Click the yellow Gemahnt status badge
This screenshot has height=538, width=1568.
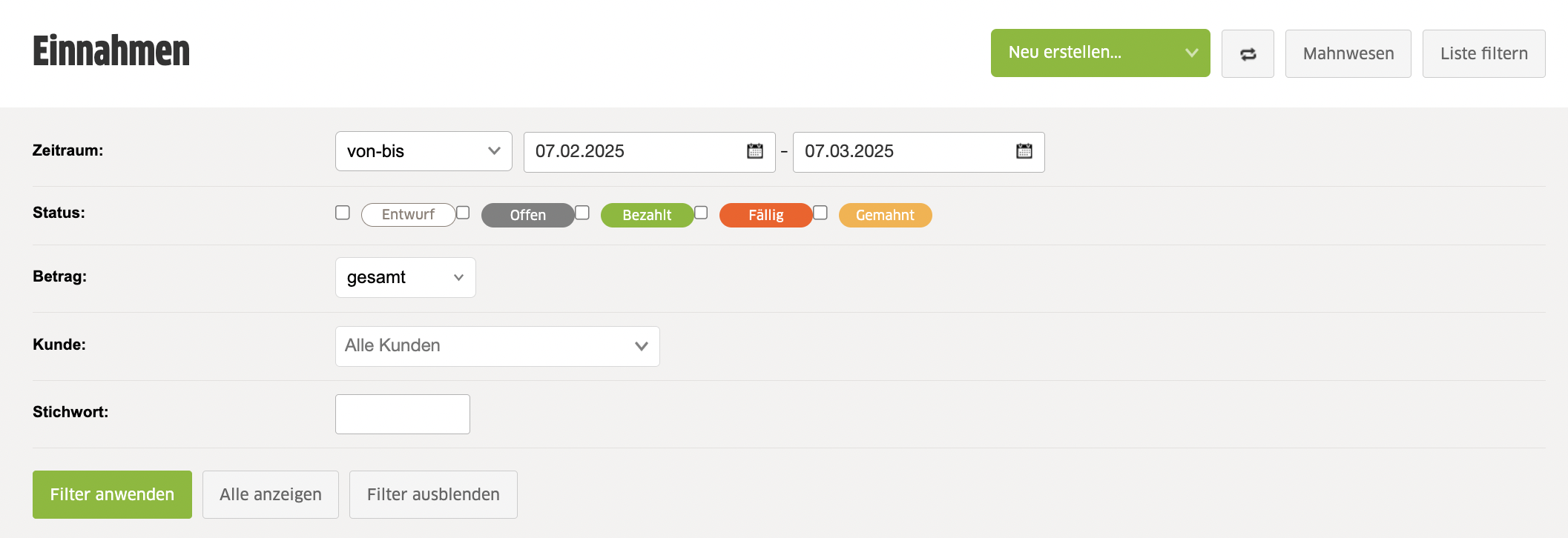click(885, 215)
